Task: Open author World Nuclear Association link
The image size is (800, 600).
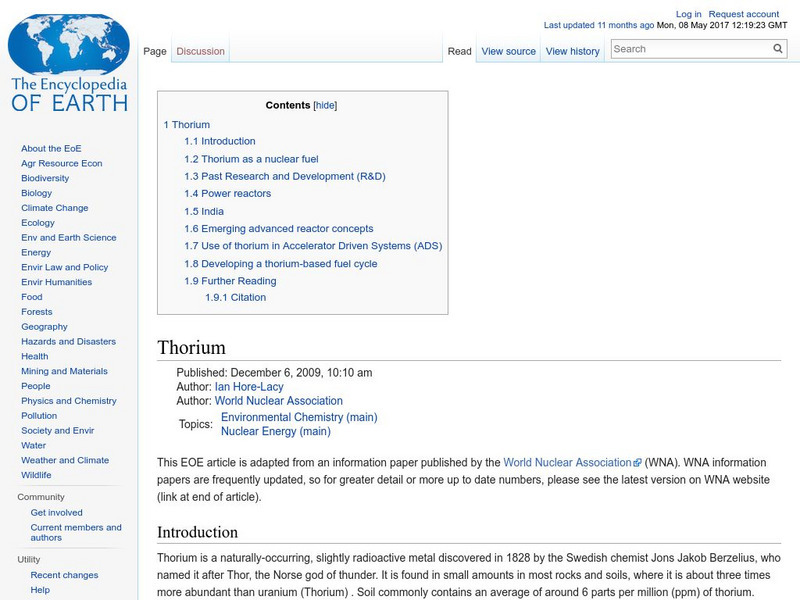Action: 279,401
